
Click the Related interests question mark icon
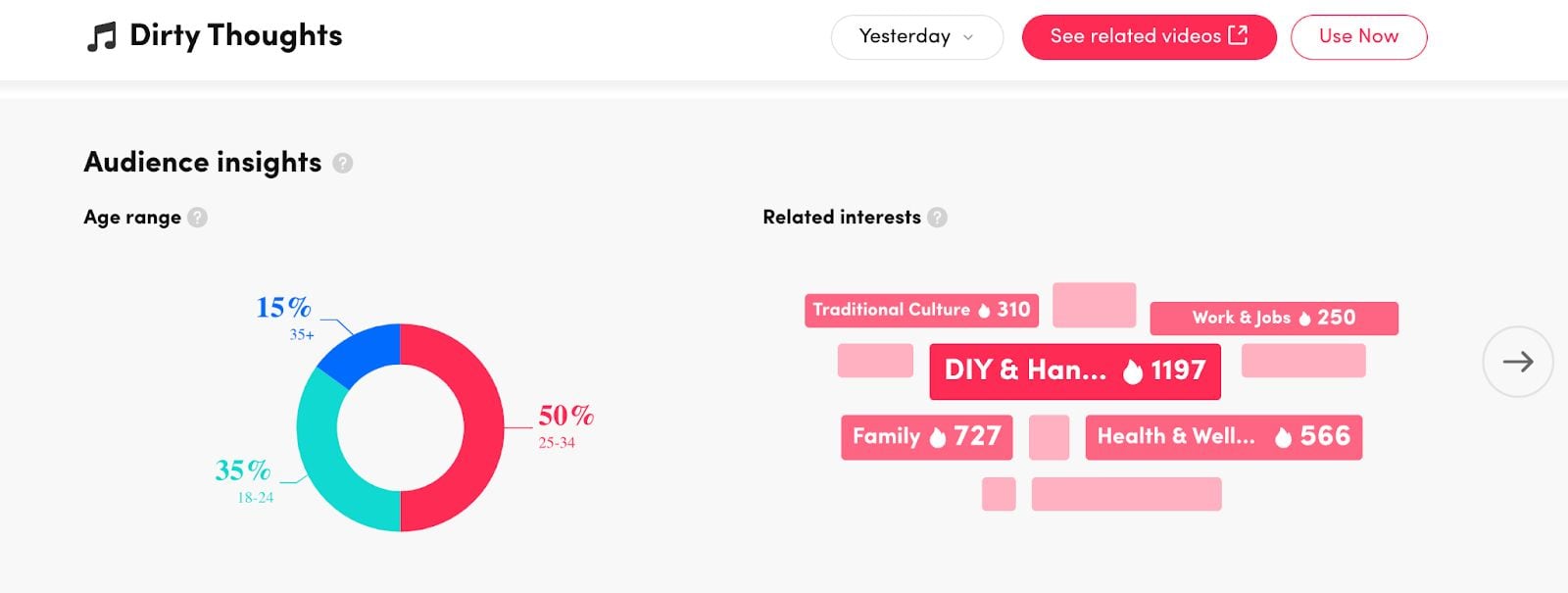pyautogui.click(x=937, y=218)
